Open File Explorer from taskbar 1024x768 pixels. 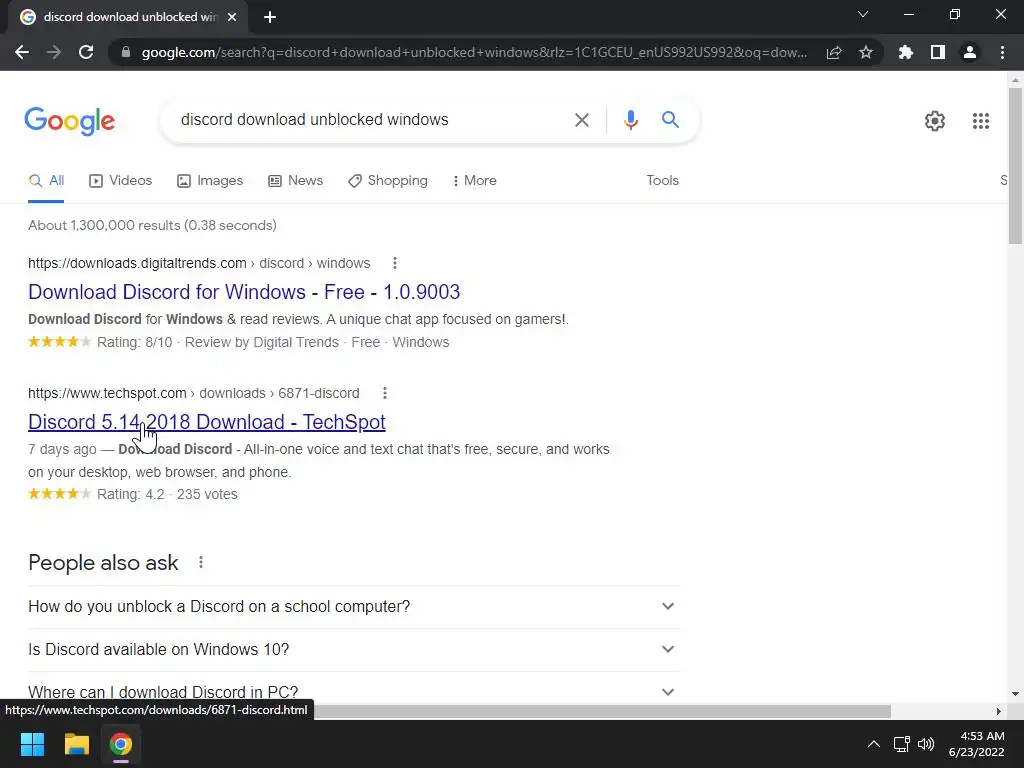click(x=76, y=744)
